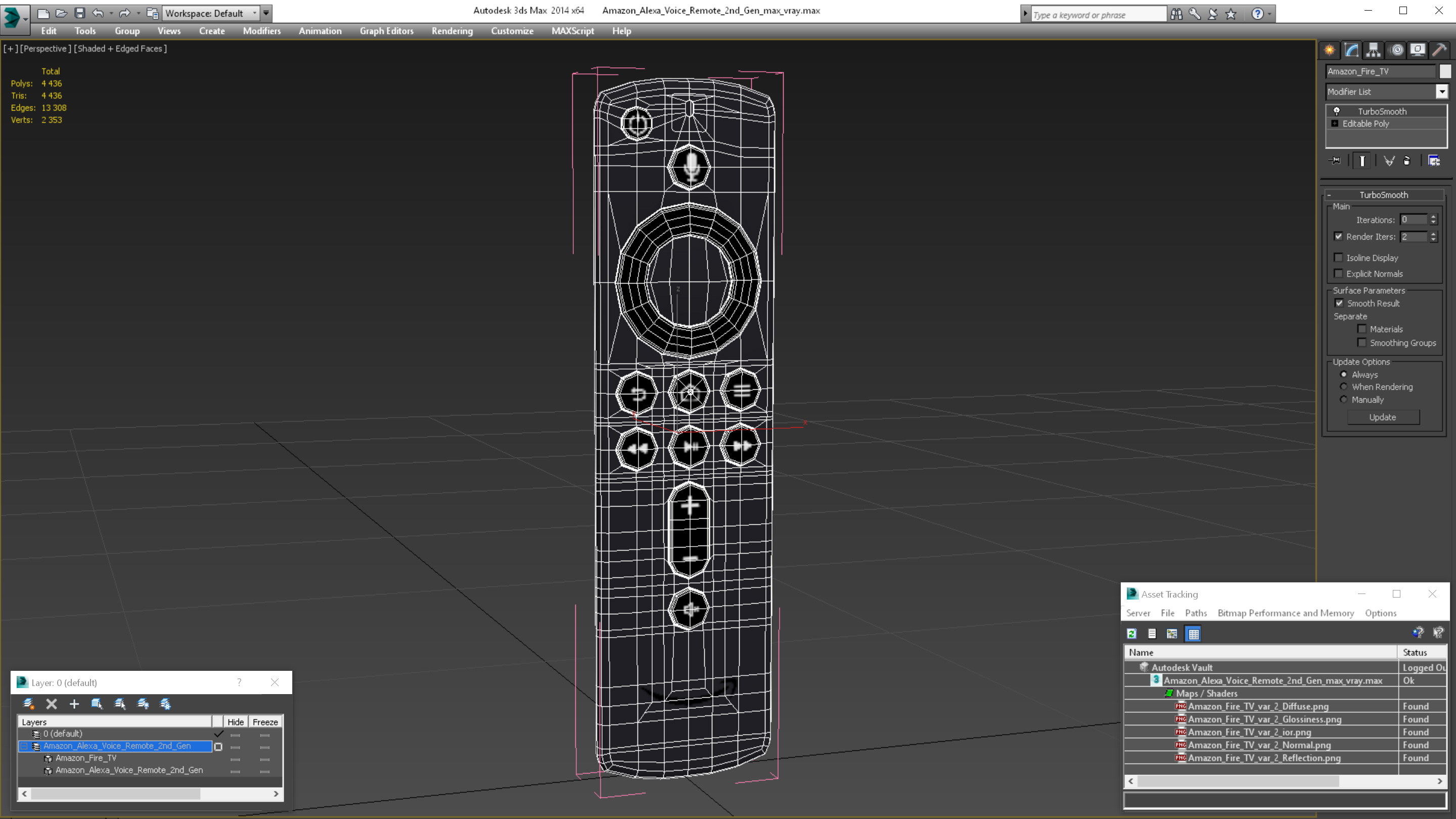This screenshot has width=1456, height=819.
Task: Click Shaded + Edged Faces viewport label
Action: pos(120,49)
